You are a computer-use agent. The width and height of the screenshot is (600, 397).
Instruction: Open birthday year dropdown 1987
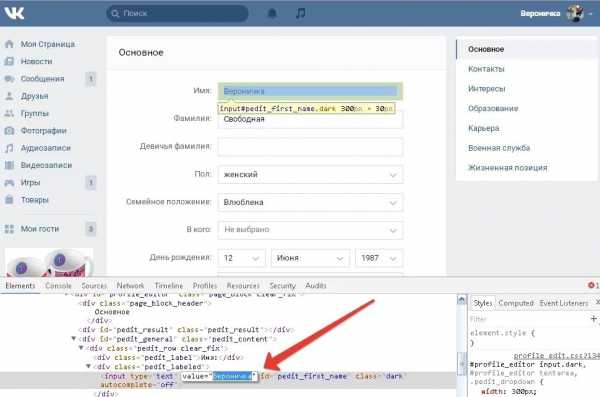[379, 258]
